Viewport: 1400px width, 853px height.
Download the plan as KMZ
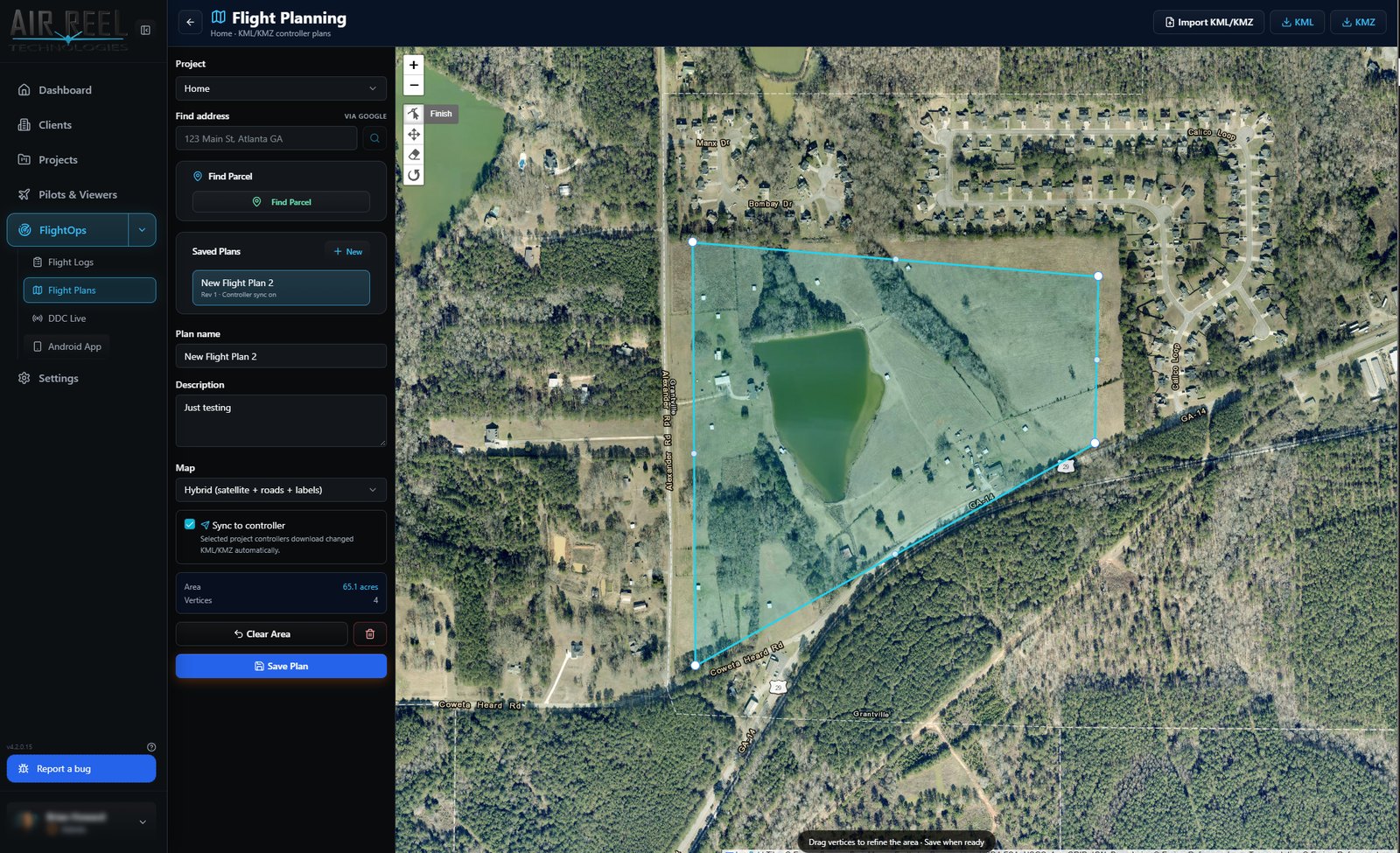tap(1358, 22)
